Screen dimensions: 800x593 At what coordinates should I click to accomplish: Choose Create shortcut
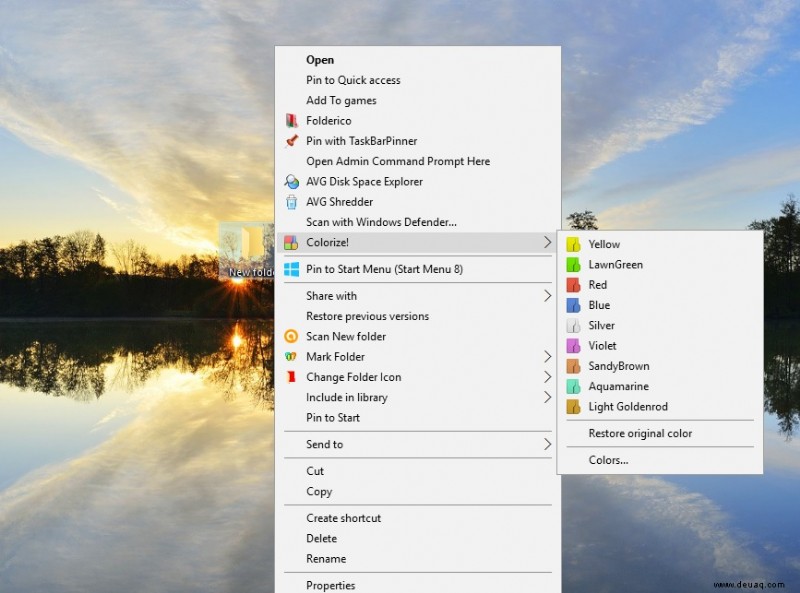pos(417,518)
